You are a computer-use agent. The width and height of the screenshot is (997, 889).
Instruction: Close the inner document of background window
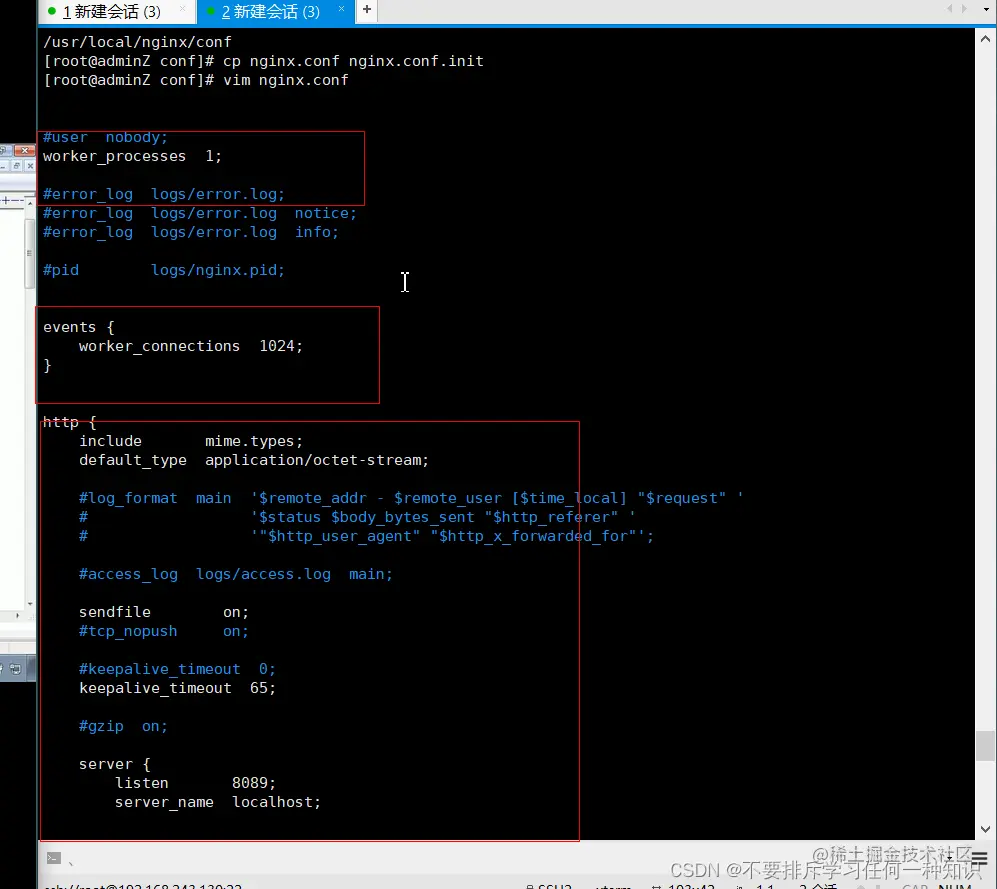pos(30,166)
